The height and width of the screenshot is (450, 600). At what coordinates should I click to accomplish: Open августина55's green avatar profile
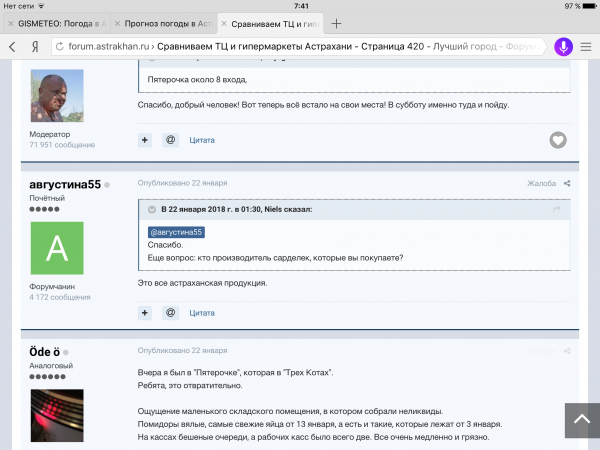(57, 248)
